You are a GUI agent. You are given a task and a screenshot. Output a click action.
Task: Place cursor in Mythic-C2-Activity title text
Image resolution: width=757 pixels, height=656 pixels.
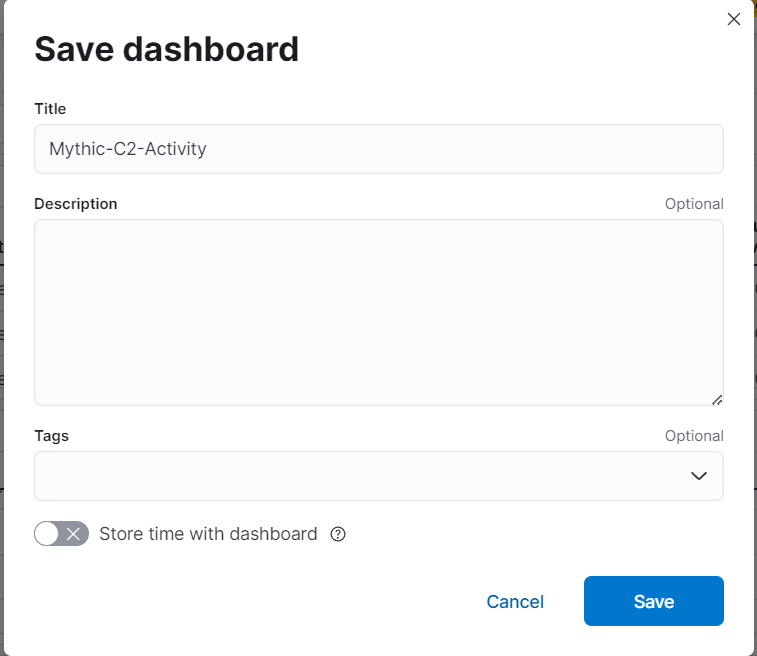tap(128, 149)
